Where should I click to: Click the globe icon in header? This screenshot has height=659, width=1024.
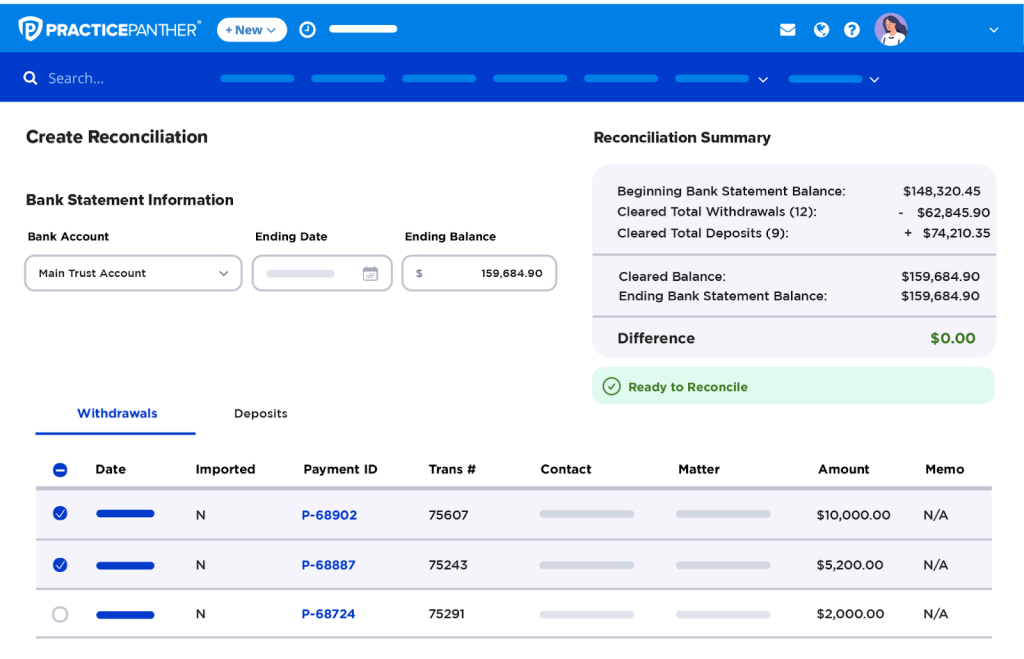[x=821, y=30]
